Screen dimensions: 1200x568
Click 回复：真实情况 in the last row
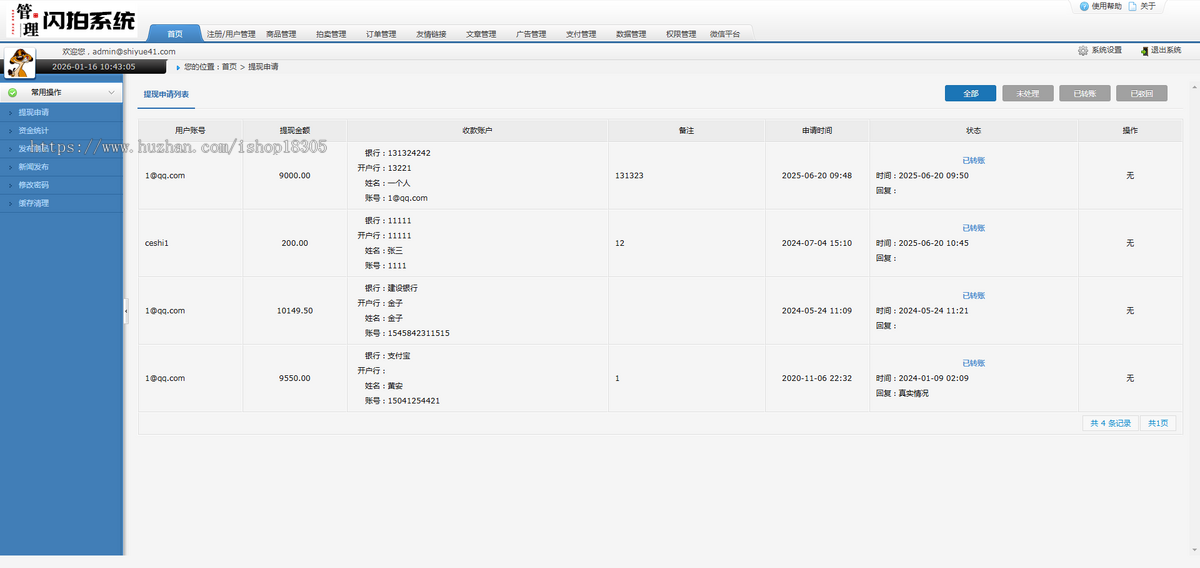point(902,393)
